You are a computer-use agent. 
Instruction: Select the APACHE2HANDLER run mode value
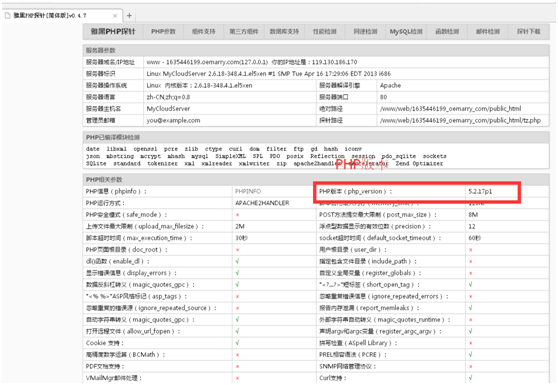pos(262,203)
